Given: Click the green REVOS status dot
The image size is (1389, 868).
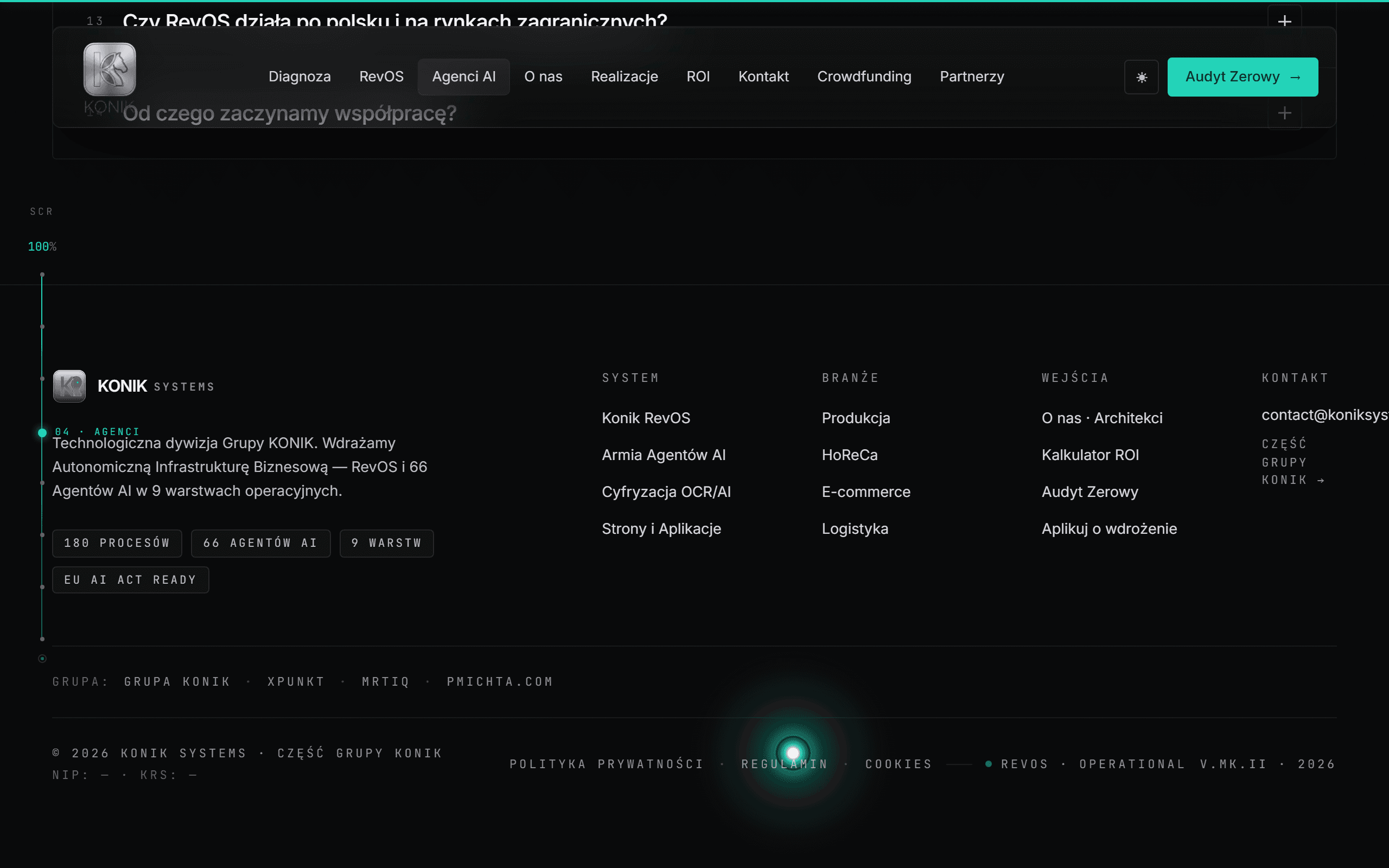Looking at the screenshot, I should point(989,764).
